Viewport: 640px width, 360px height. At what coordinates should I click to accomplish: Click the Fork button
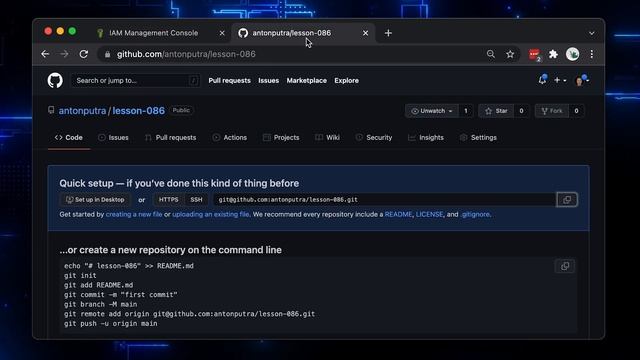[x=552, y=111]
